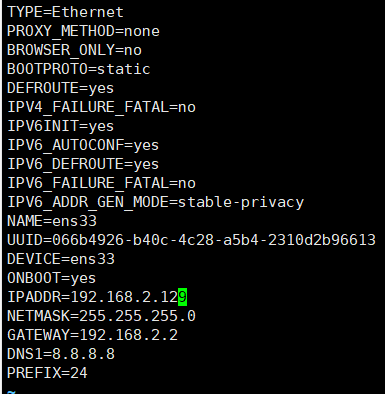385x394 pixels.
Task: Click the DNS1=8.8.8.8 line
Action: pos(61,354)
